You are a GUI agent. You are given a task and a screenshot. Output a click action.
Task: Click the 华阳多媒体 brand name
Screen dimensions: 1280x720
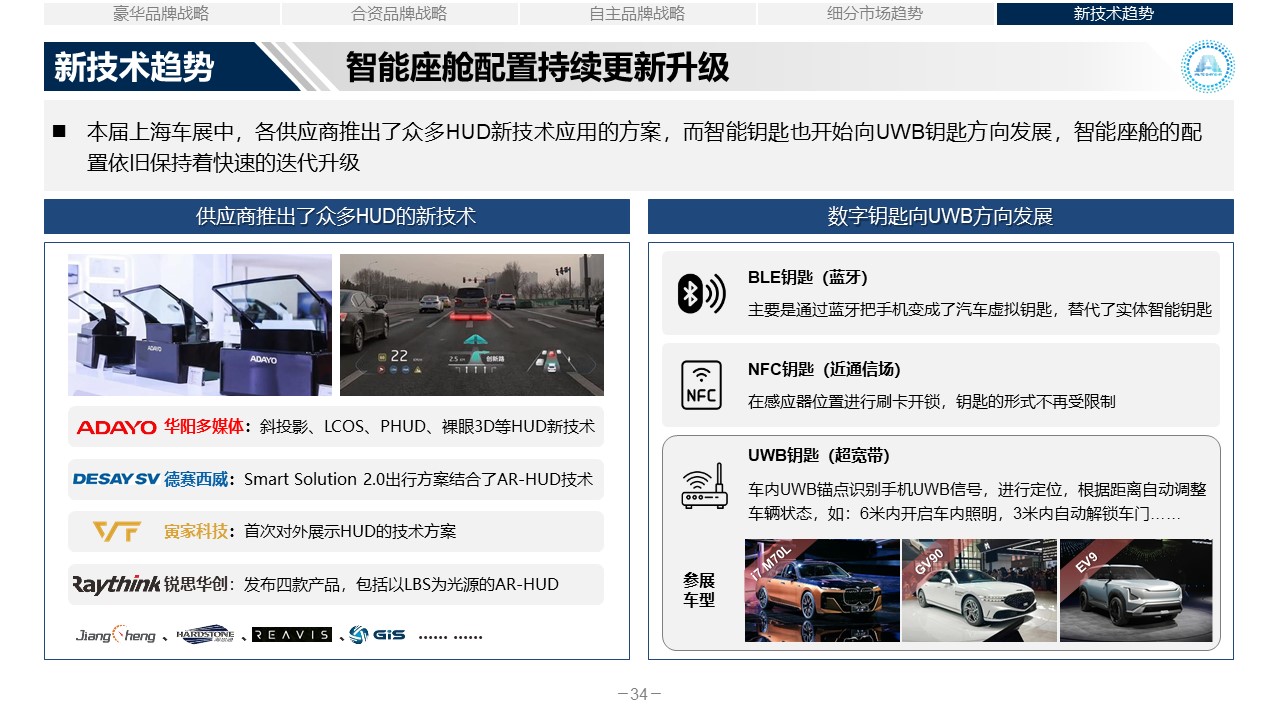click(x=203, y=427)
